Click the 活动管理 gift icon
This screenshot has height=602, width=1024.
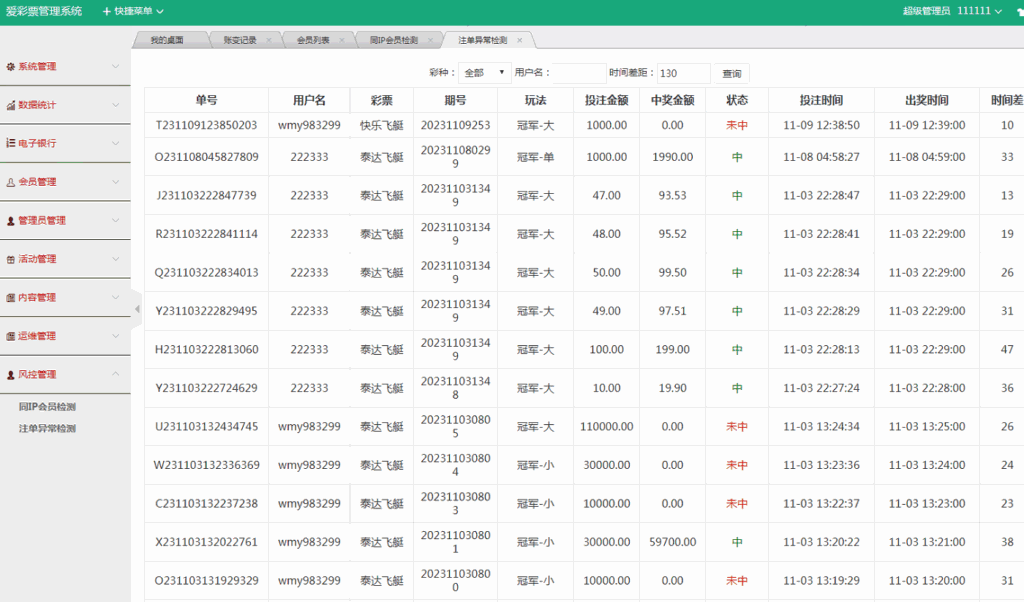[11, 259]
